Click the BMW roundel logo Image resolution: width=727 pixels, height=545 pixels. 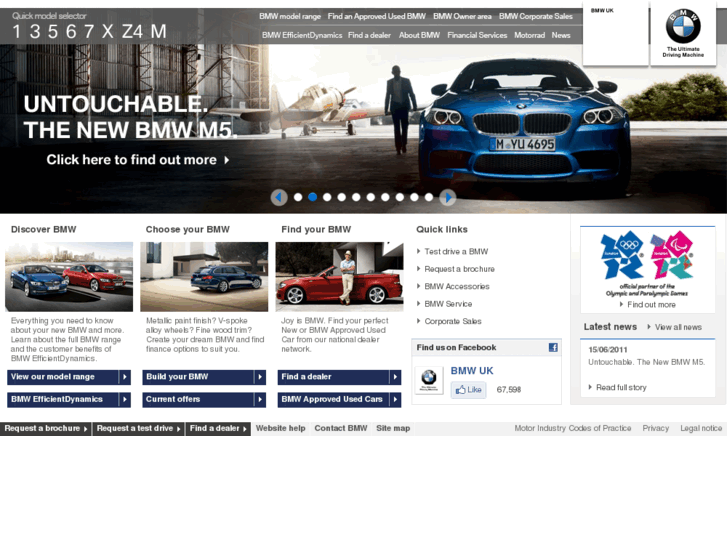683,26
